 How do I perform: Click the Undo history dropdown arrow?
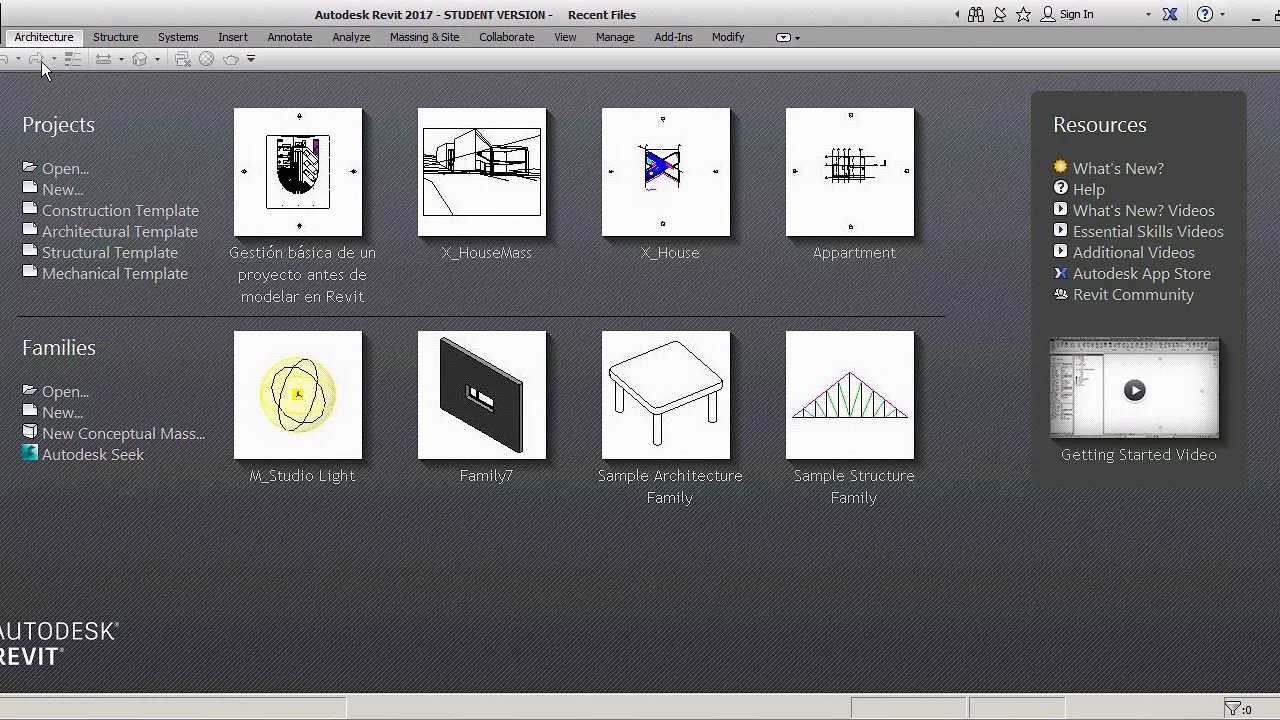18,59
